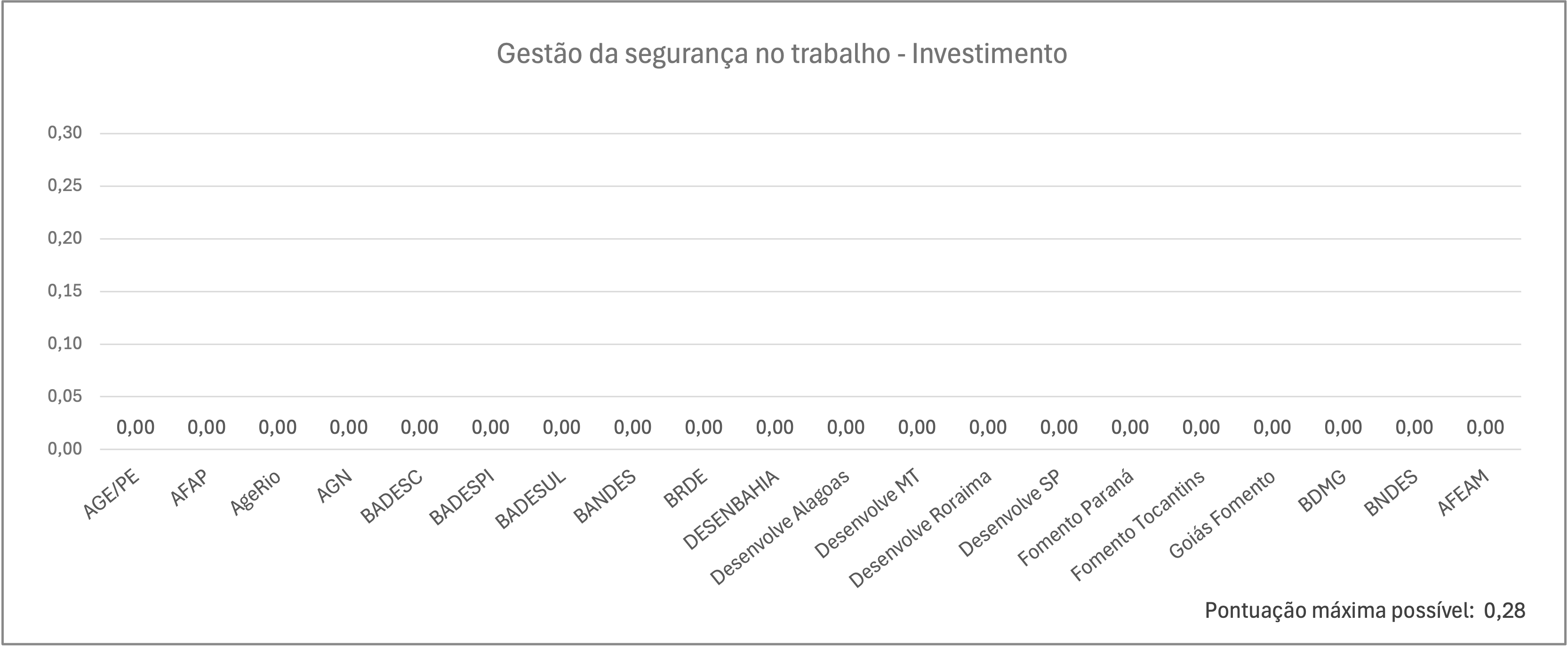Select the 0,15 vertical axis value
Image resolution: width=1568 pixels, height=647 pixels.
point(64,291)
